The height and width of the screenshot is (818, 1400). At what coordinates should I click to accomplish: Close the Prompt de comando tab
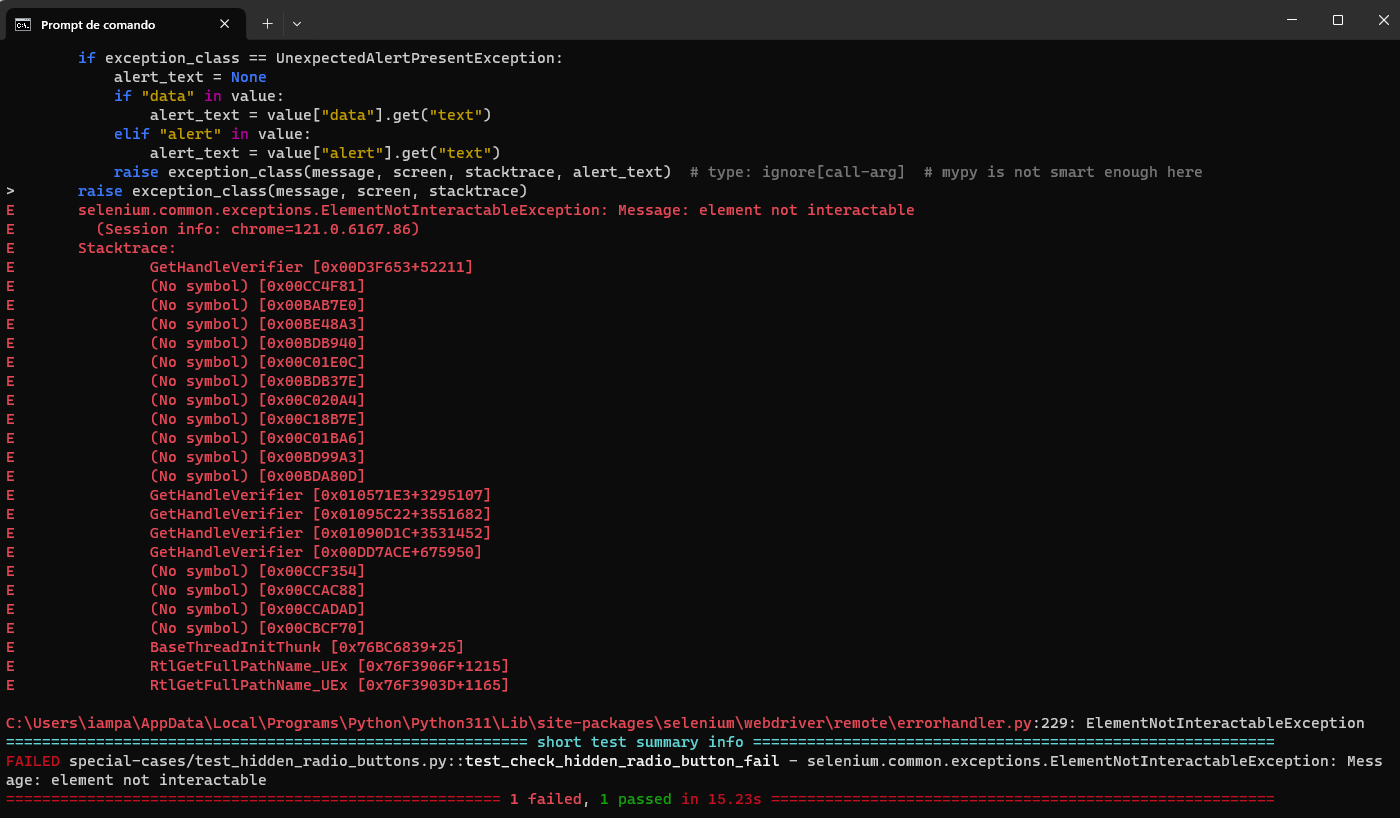tap(224, 23)
